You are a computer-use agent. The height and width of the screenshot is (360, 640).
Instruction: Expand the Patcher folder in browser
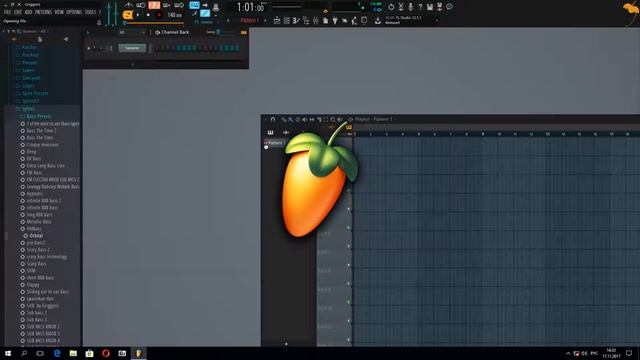pos(26,47)
